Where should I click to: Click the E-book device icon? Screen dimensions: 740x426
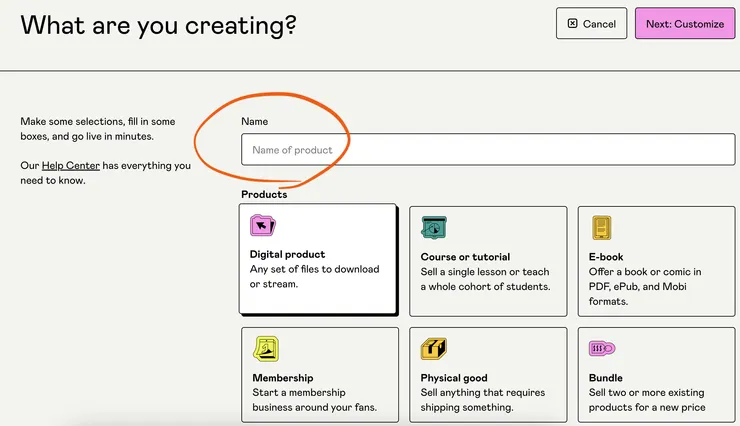(x=602, y=228)
